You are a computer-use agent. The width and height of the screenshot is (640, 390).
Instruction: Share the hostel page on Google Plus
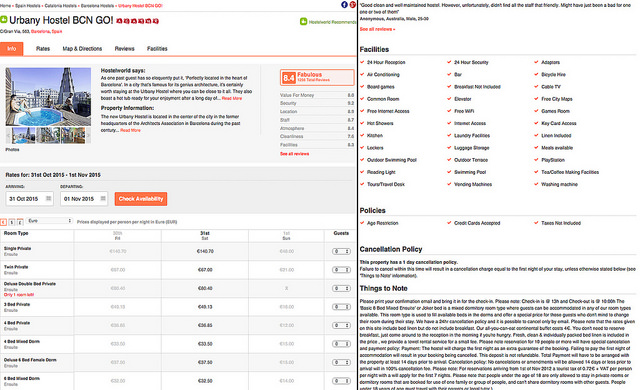(353, 4)
